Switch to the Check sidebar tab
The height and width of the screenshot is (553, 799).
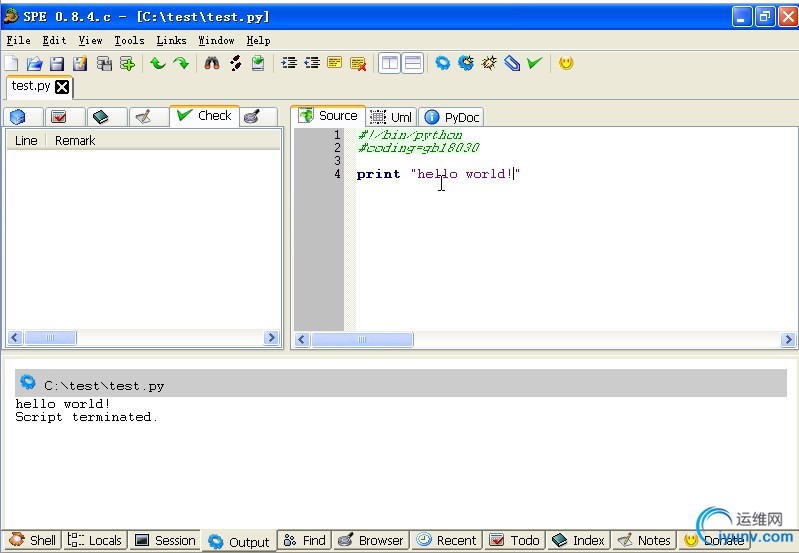(x=204, y=116)
